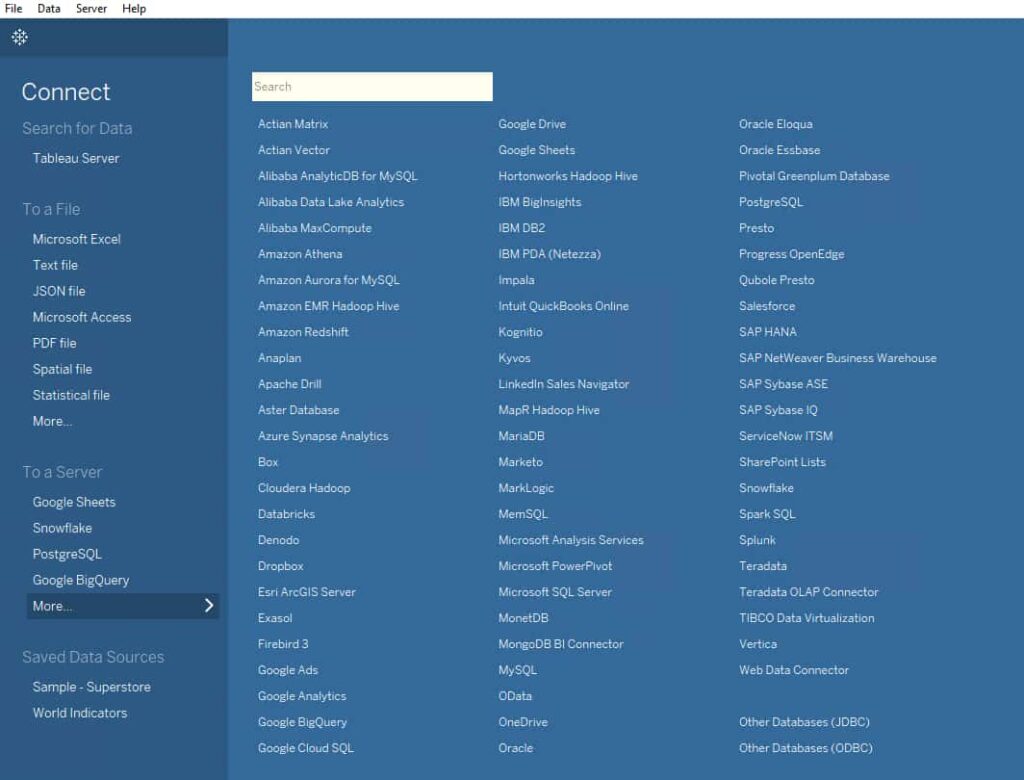Screen dimensions: 1024x780
Task: Select Google Cloud SQL connector
Action: 306,748
